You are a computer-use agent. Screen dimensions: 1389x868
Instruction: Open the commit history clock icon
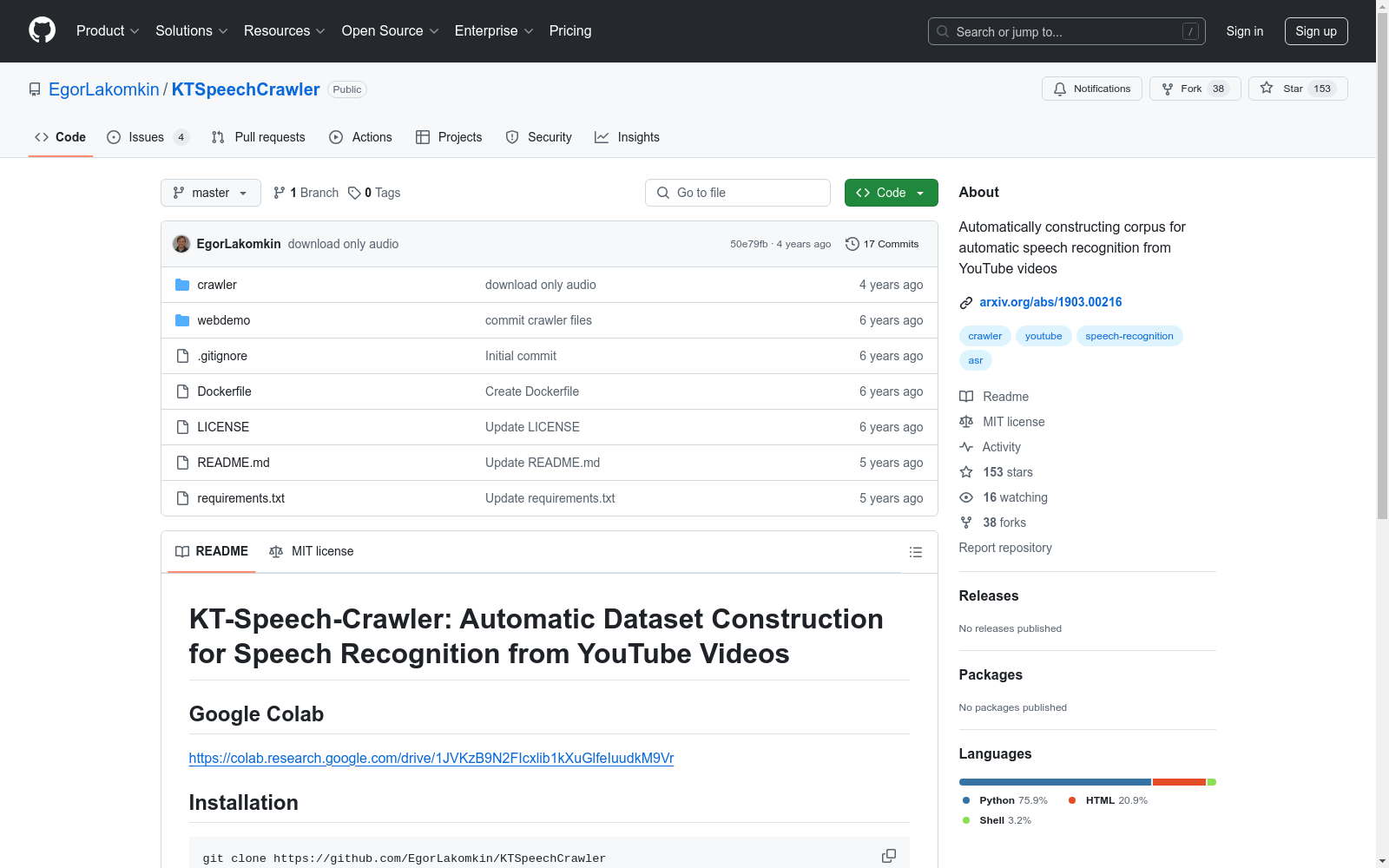tap(852, 244)
